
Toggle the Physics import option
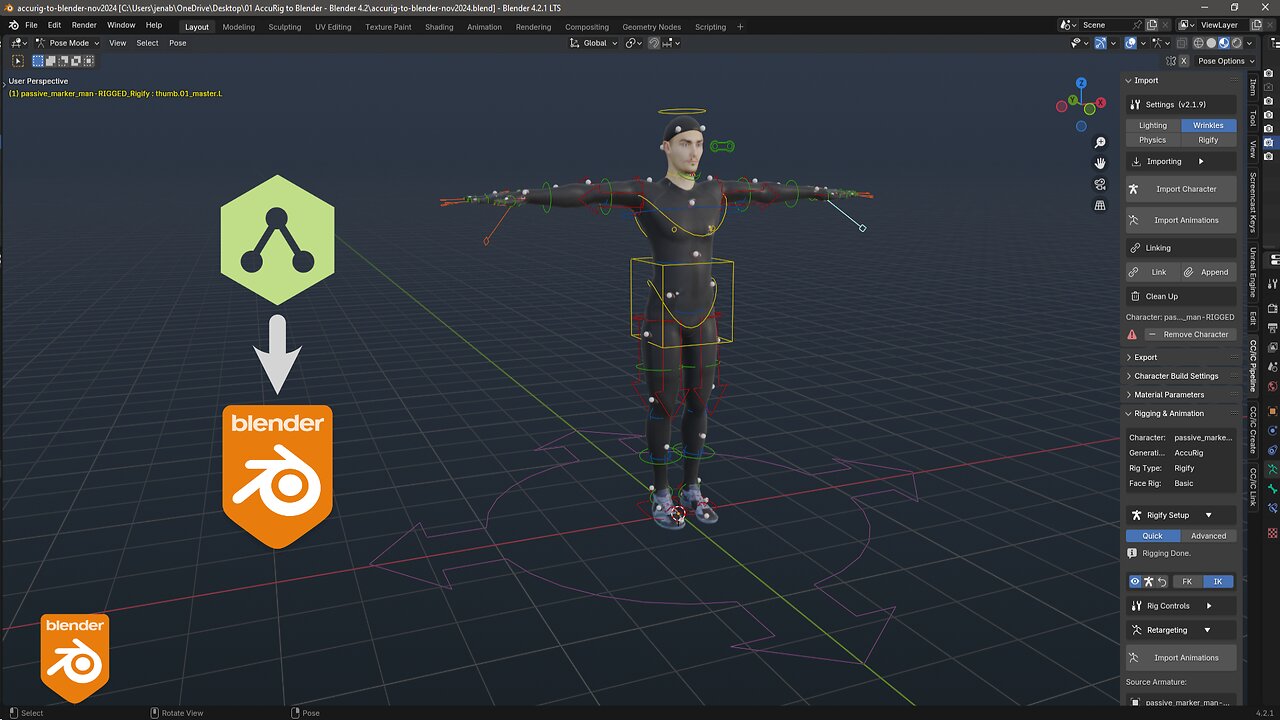click(x=1152, y=140)
